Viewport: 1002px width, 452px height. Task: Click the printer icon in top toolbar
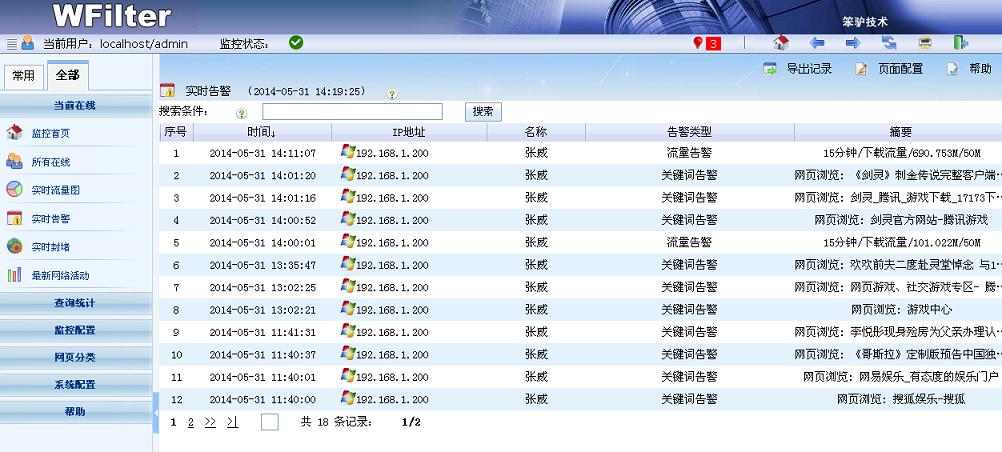(x=925, y=43)
